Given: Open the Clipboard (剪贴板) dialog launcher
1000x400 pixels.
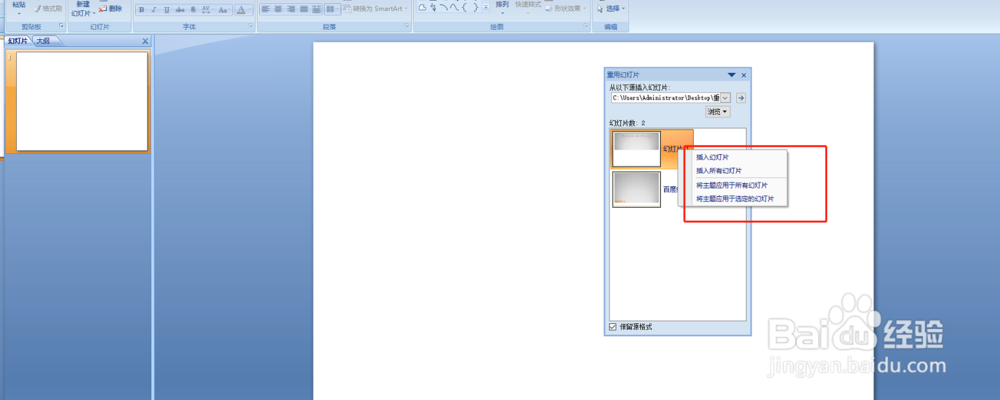Looking at the screenshot, I should click(61, 26).
